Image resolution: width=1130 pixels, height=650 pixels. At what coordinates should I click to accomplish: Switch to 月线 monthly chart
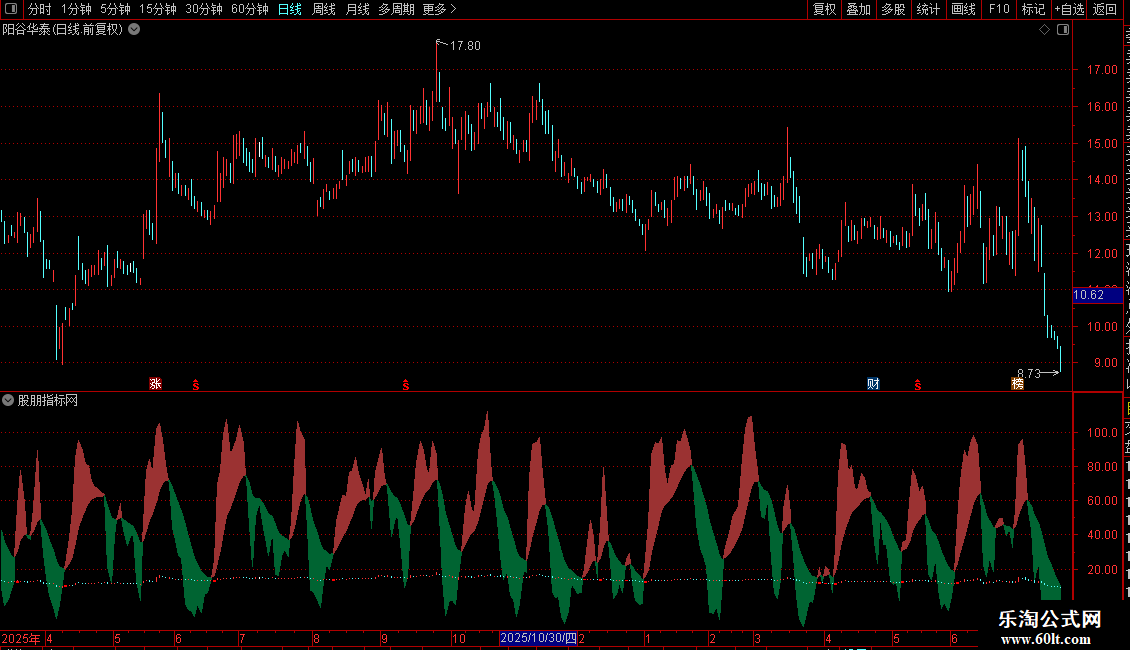coord(357,9)
